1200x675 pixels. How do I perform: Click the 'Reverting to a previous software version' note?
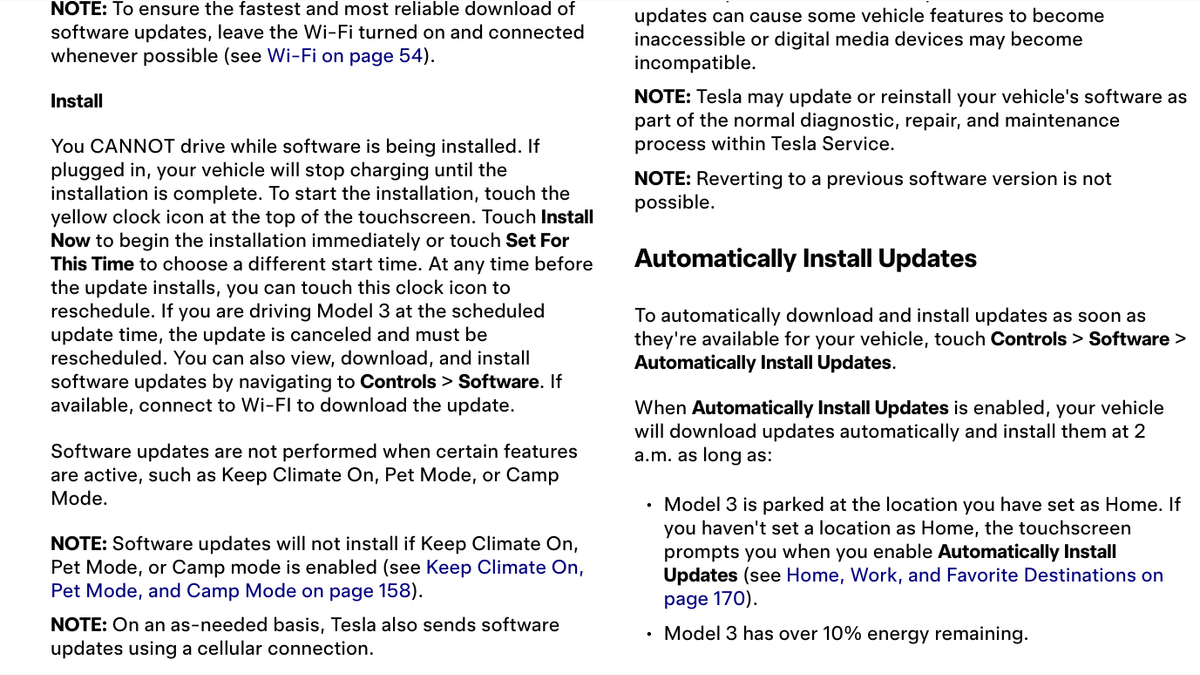(873, 190)
